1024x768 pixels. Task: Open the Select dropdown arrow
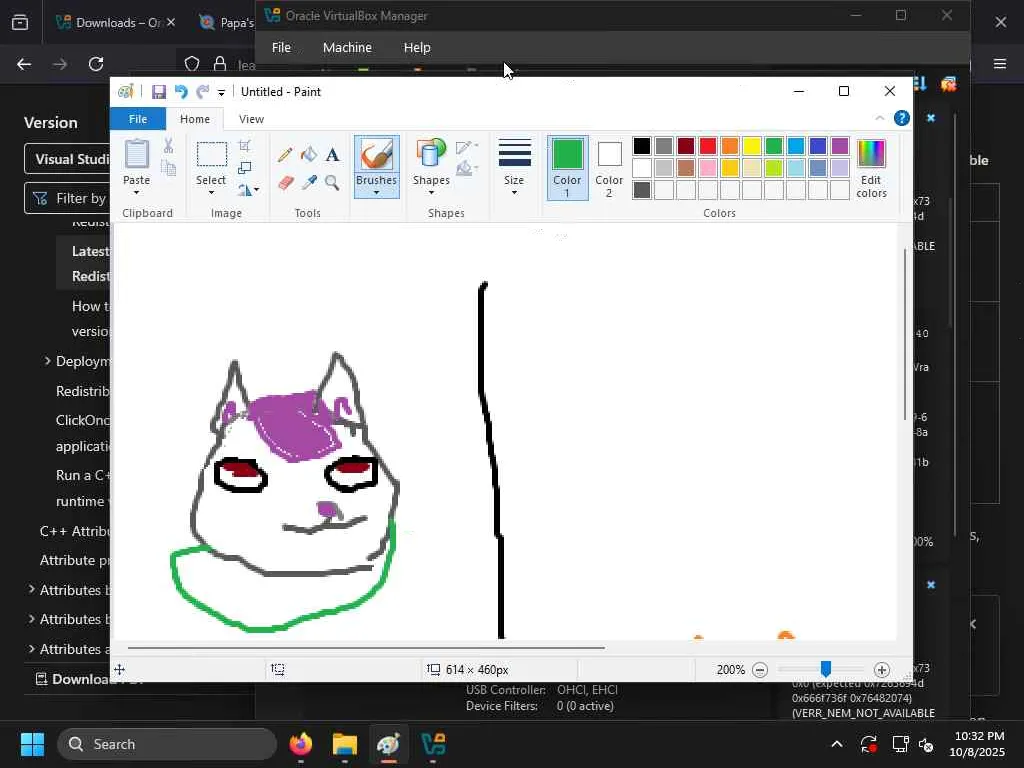point(211,193)
